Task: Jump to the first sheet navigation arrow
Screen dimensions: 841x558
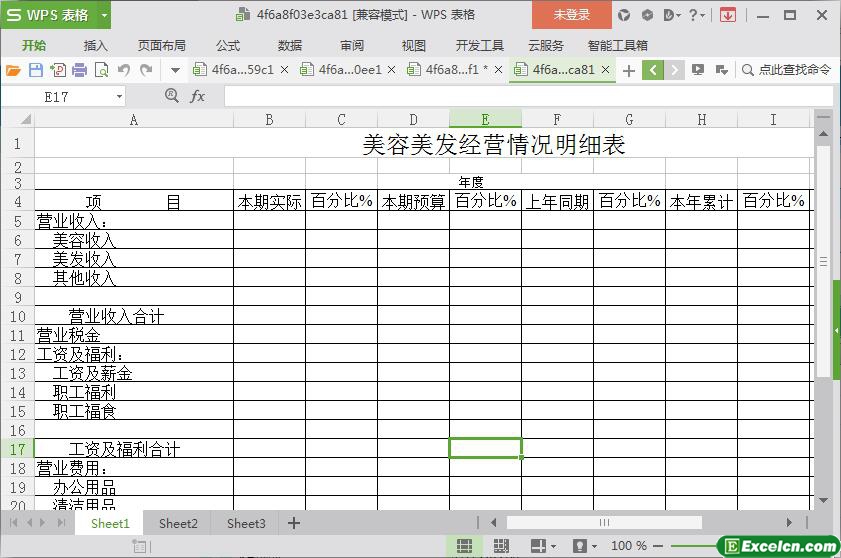Action: click(13, 523)
